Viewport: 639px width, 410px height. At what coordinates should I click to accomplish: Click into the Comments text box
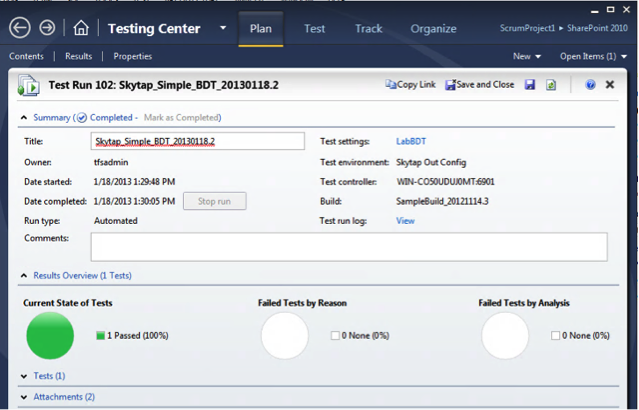(349, 247)
